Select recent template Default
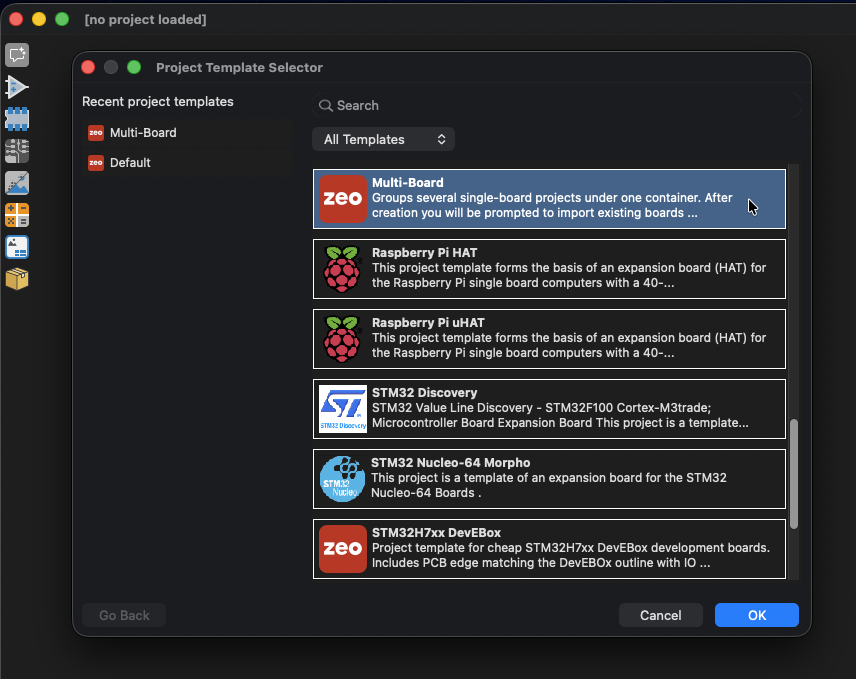The height and width of the screenshot is (679, 856). pos(187,163)
